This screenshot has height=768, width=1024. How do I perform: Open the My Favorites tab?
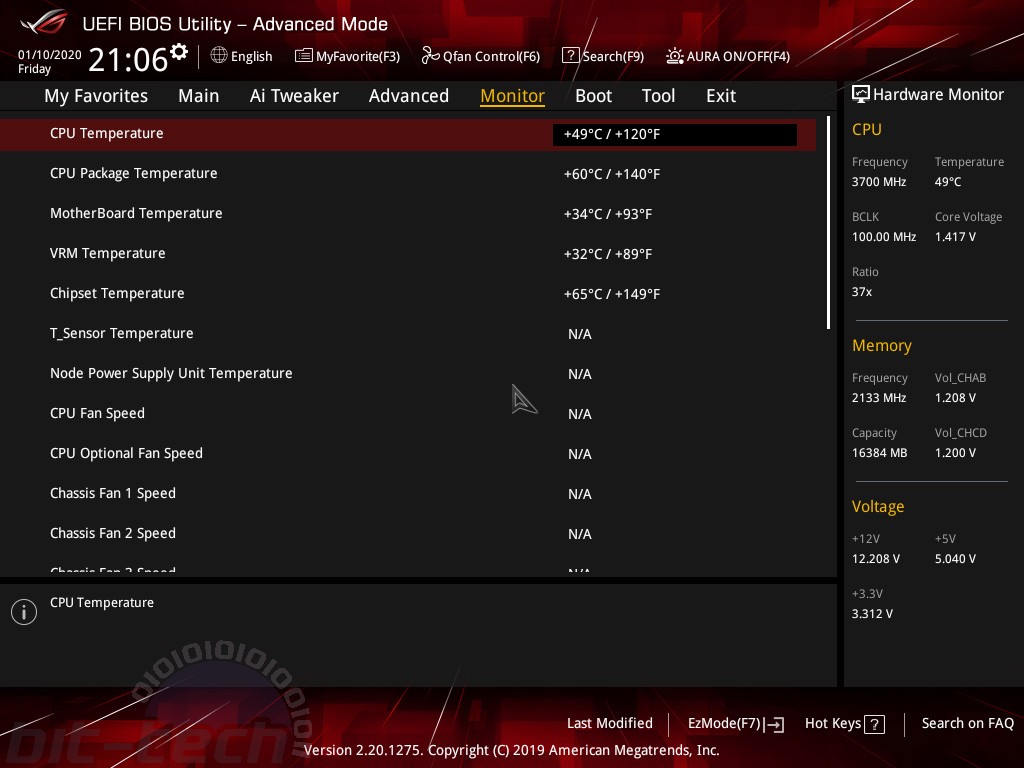point(96,96)
